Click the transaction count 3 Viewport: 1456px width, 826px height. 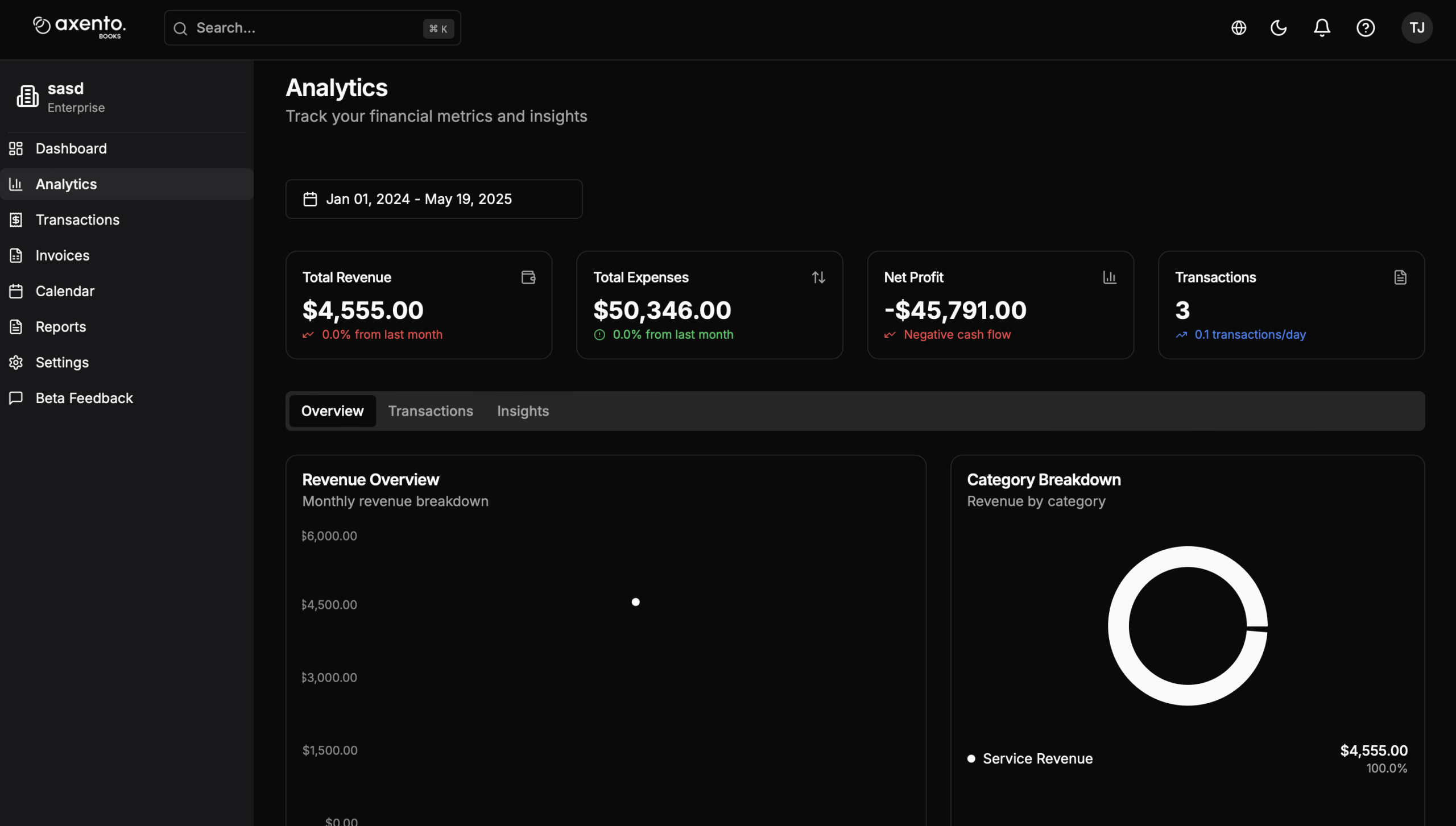pos(1182,310)
